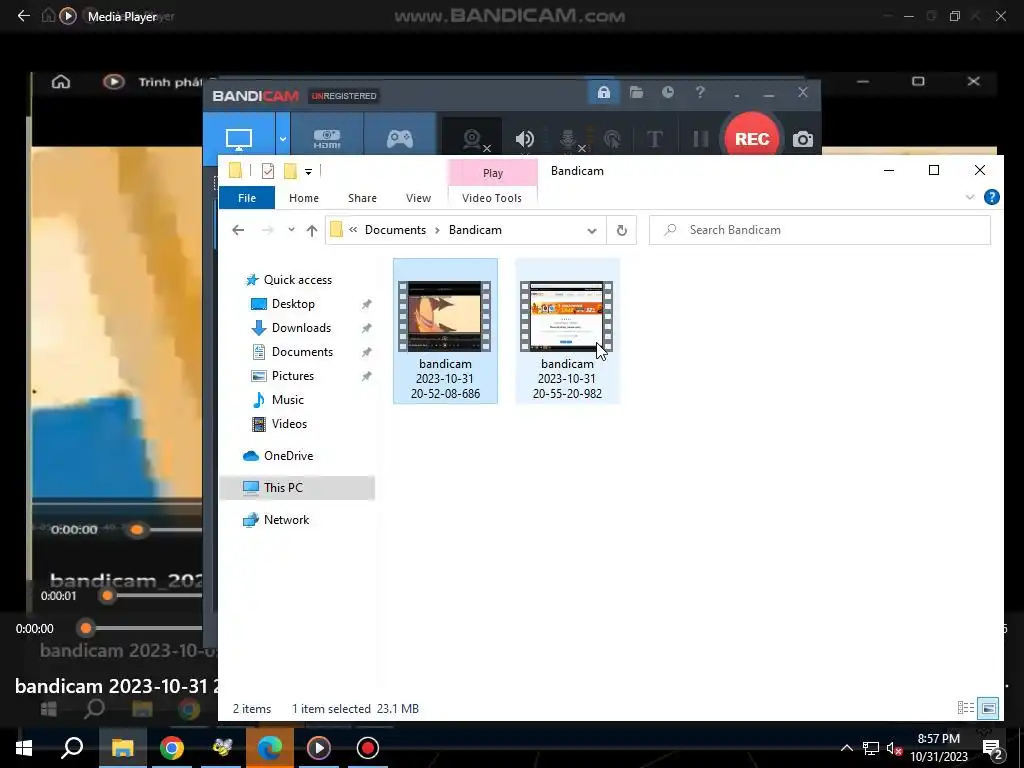Open recent locations dropdown arrow

click(291, 230)
